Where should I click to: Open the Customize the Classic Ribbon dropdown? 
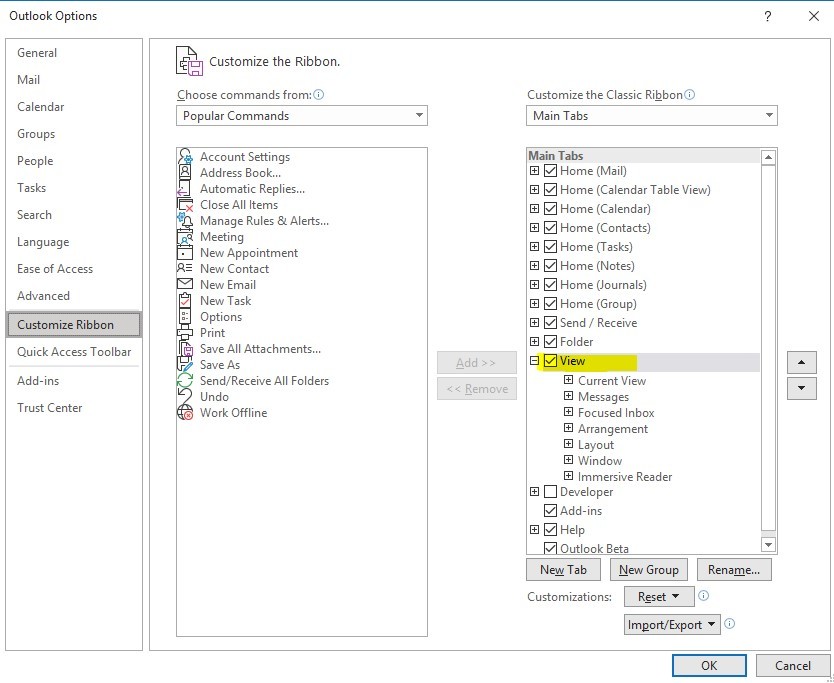(x=652, y=115)
